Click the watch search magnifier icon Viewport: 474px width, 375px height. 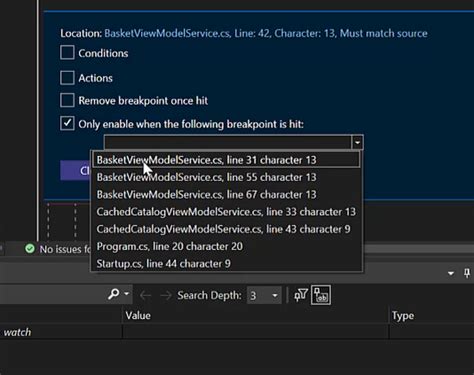(113, 294)
